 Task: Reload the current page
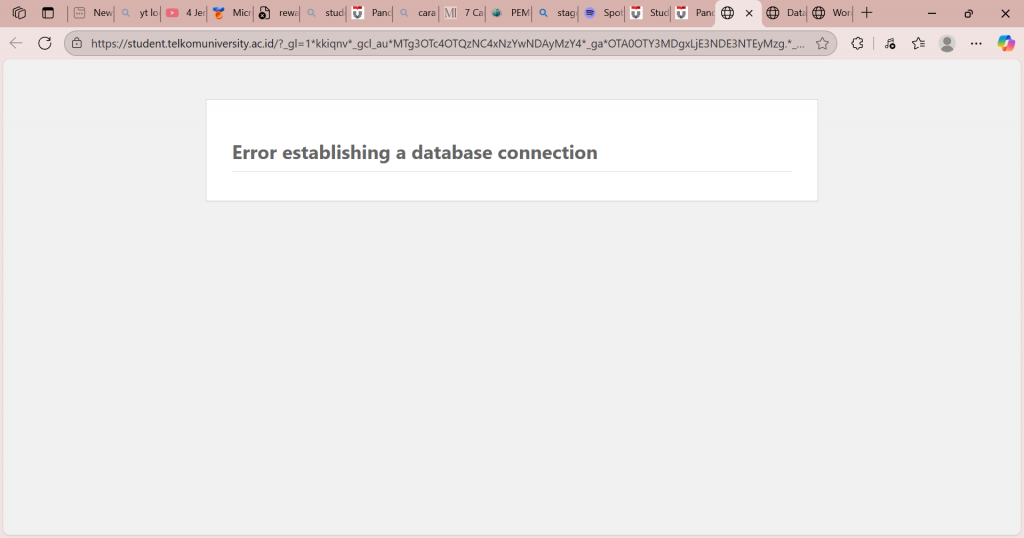tap(44, 44)
